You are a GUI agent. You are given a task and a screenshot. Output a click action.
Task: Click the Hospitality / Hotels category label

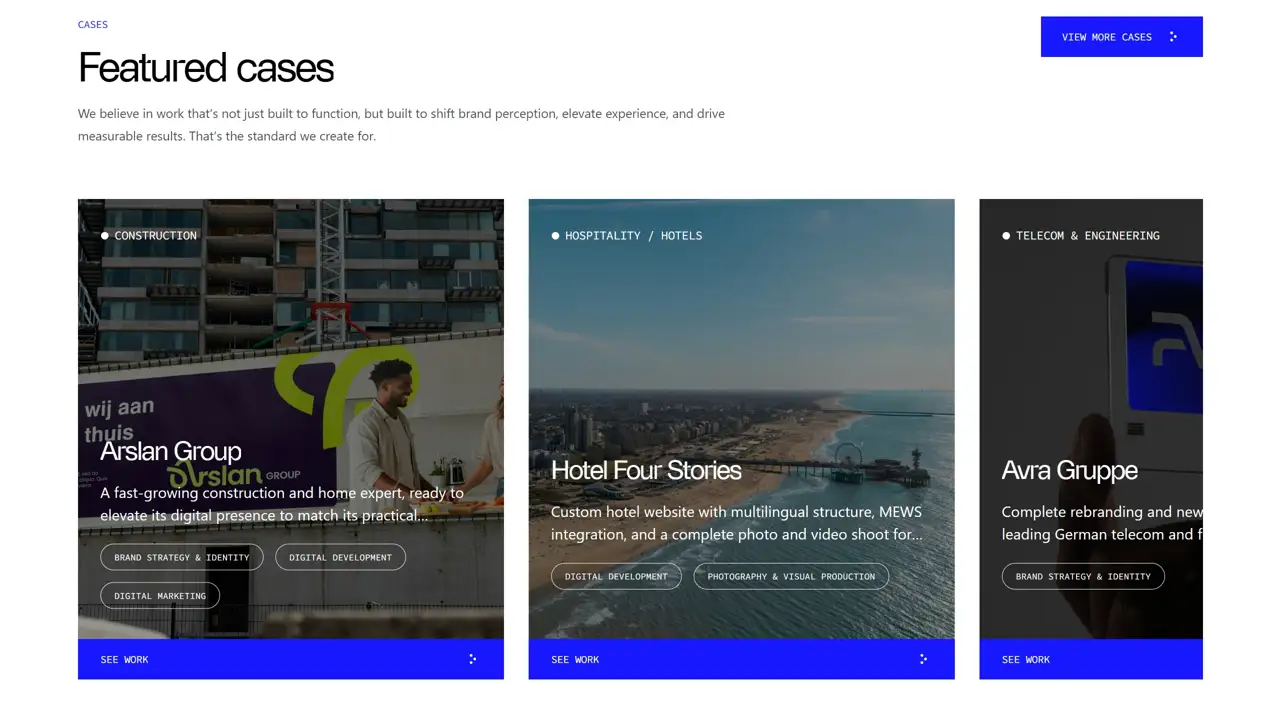tap(627, 236)
